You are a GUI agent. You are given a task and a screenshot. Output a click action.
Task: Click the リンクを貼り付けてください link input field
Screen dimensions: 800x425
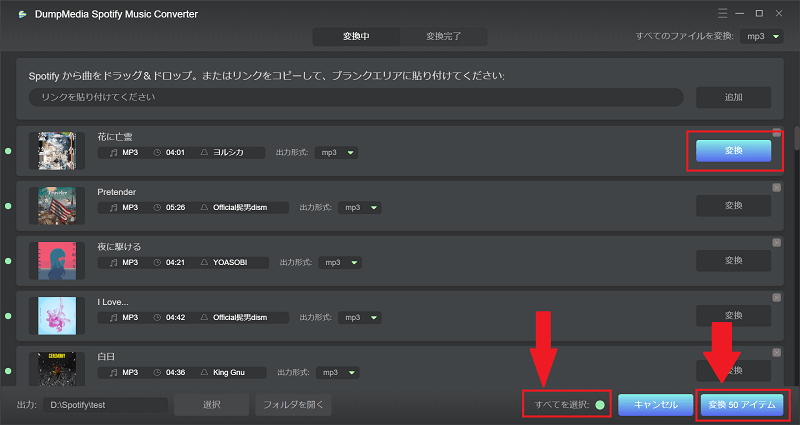pos(356,97)
